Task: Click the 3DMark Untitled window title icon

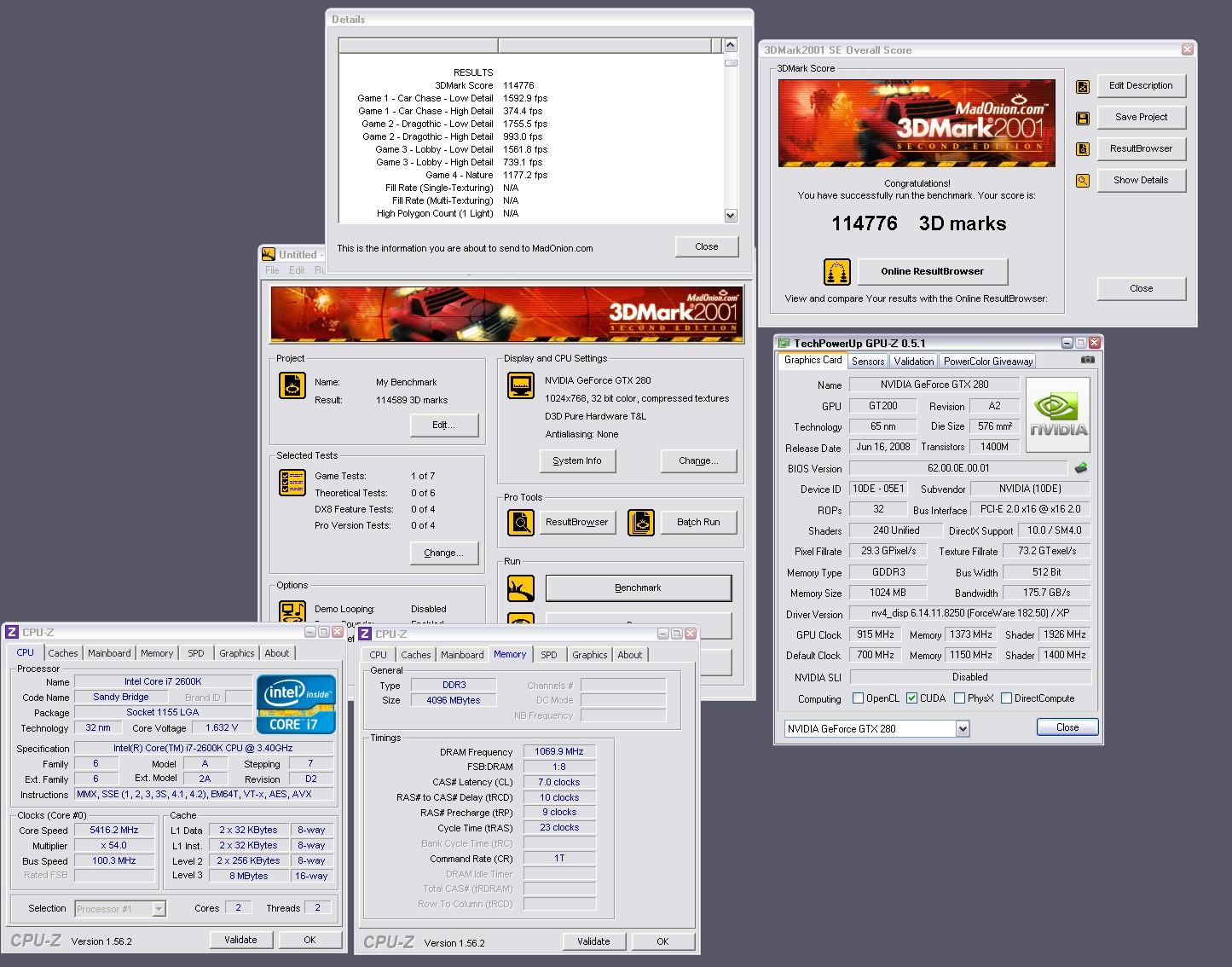Action: [x=269, y=254]
